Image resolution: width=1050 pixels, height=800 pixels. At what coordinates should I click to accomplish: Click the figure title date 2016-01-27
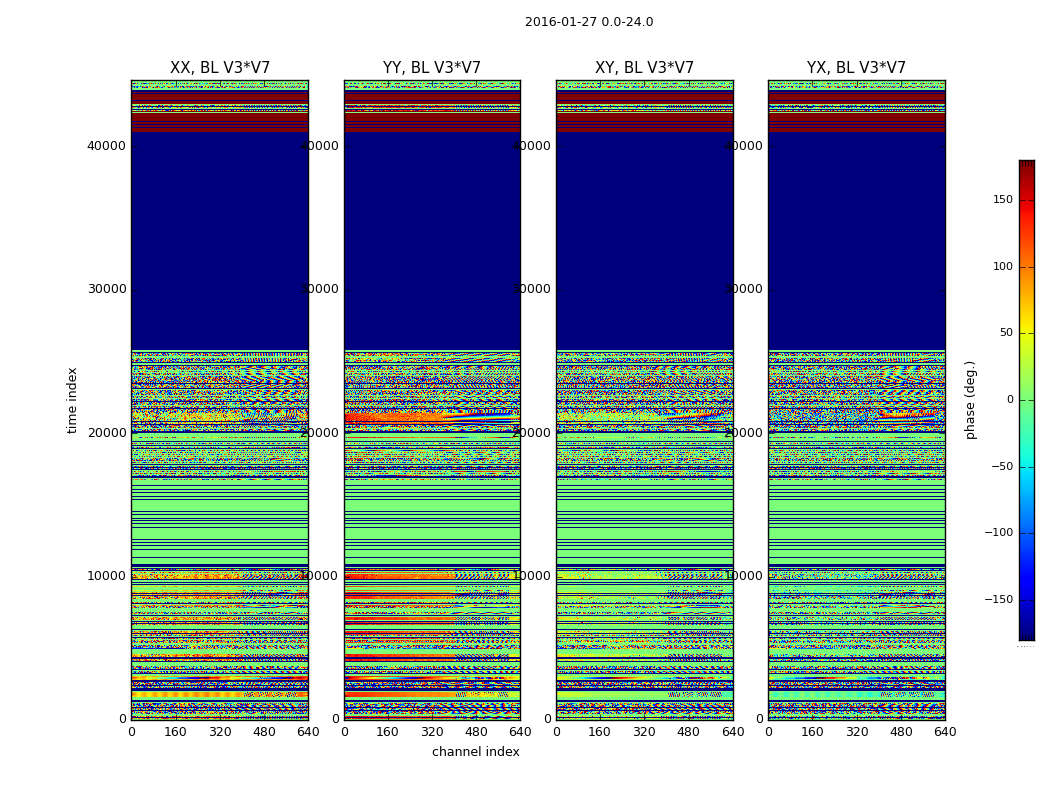(558, 22)
